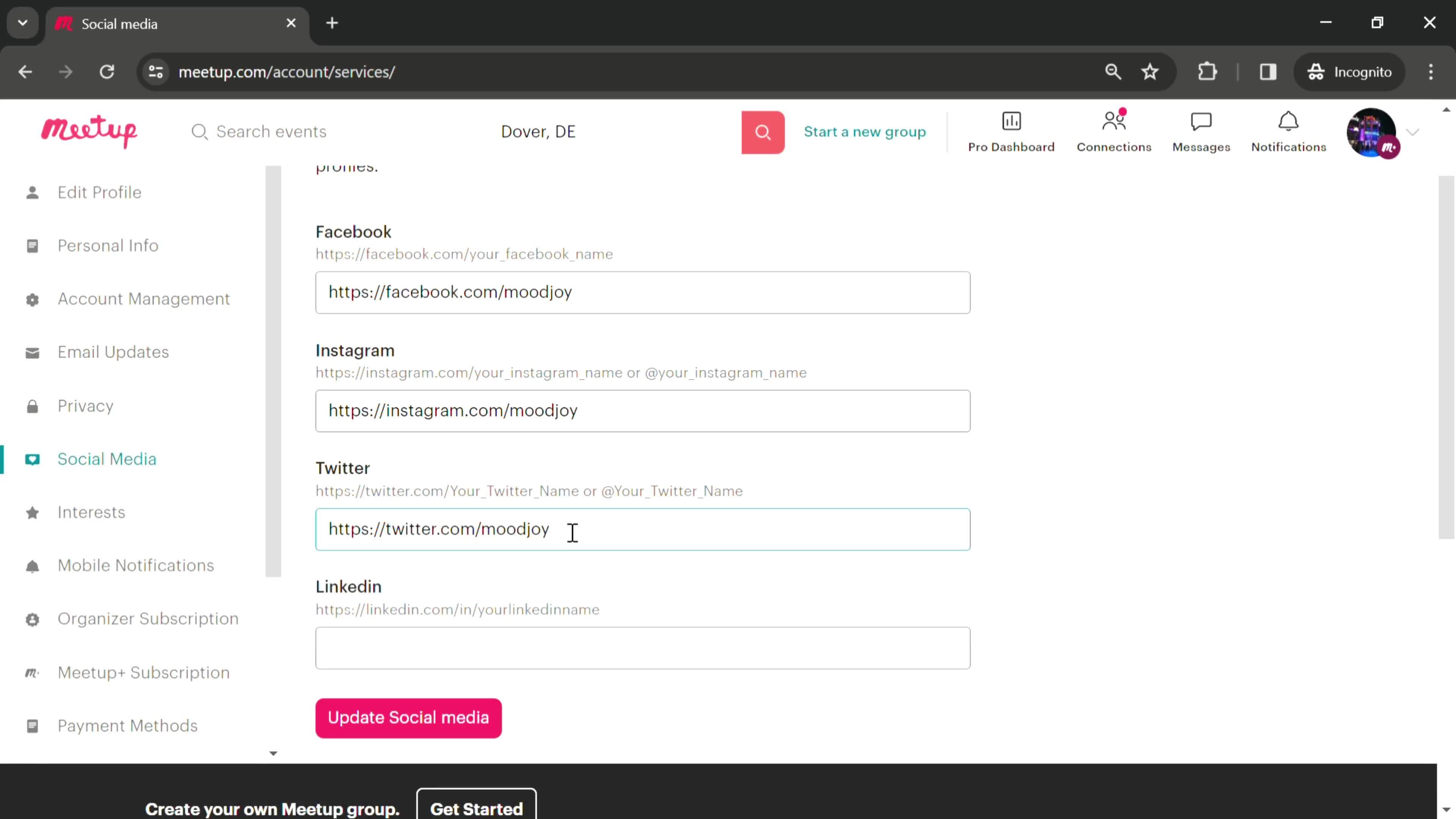This screenshot has height=819, width=1456.
Task: Navigate to Edit Profile section
Action: [x=99, y=192]
